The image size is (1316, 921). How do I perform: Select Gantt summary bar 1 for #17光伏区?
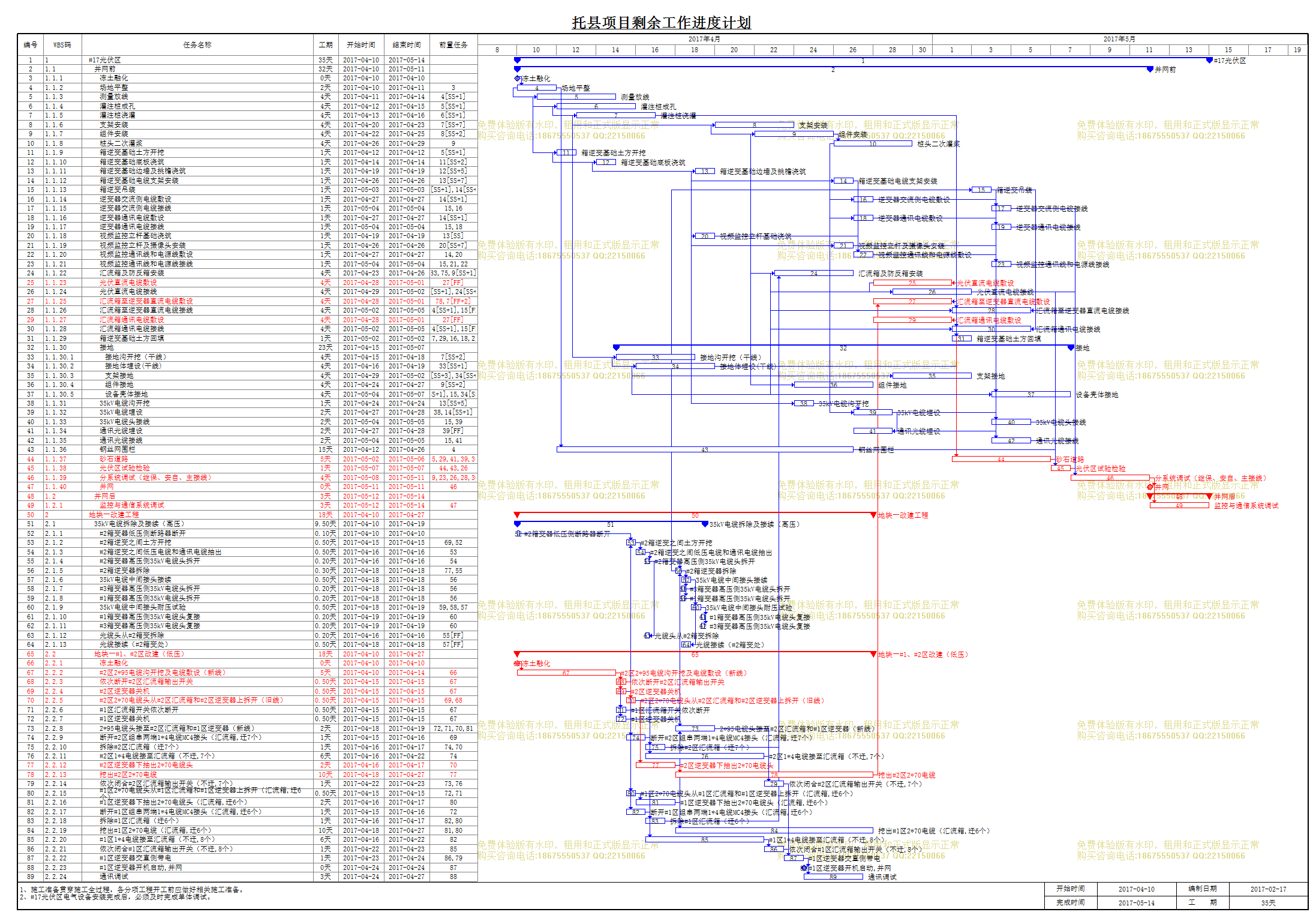pyautogui.click(x=863, y=60)
